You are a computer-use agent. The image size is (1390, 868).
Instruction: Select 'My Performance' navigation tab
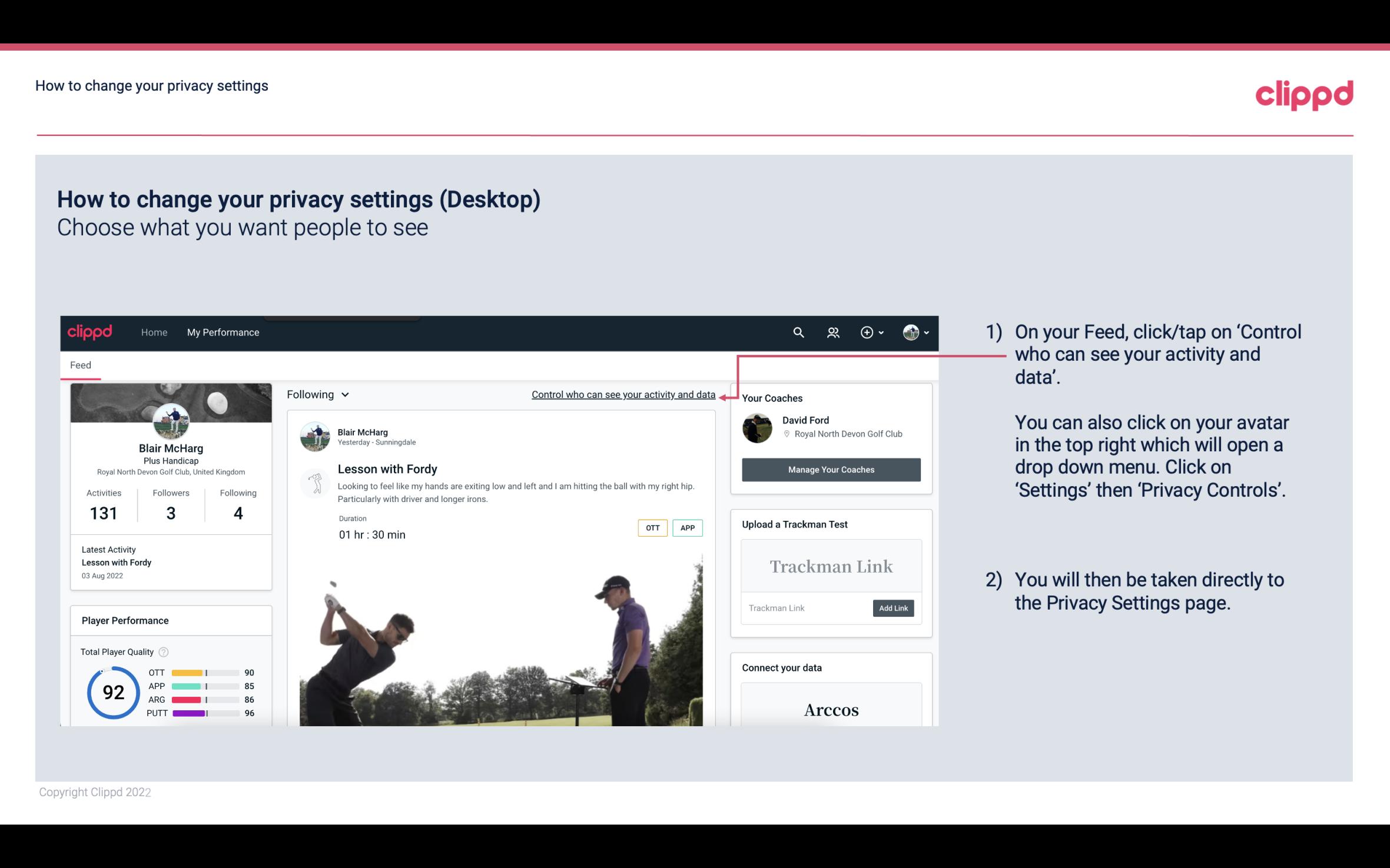pos(222,332)
